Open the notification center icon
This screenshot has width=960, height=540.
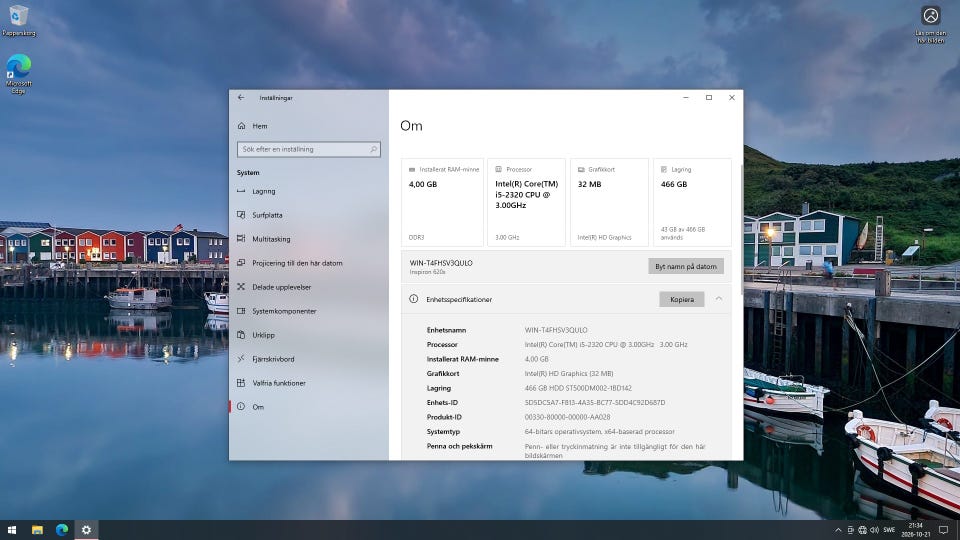pos(943,530)
